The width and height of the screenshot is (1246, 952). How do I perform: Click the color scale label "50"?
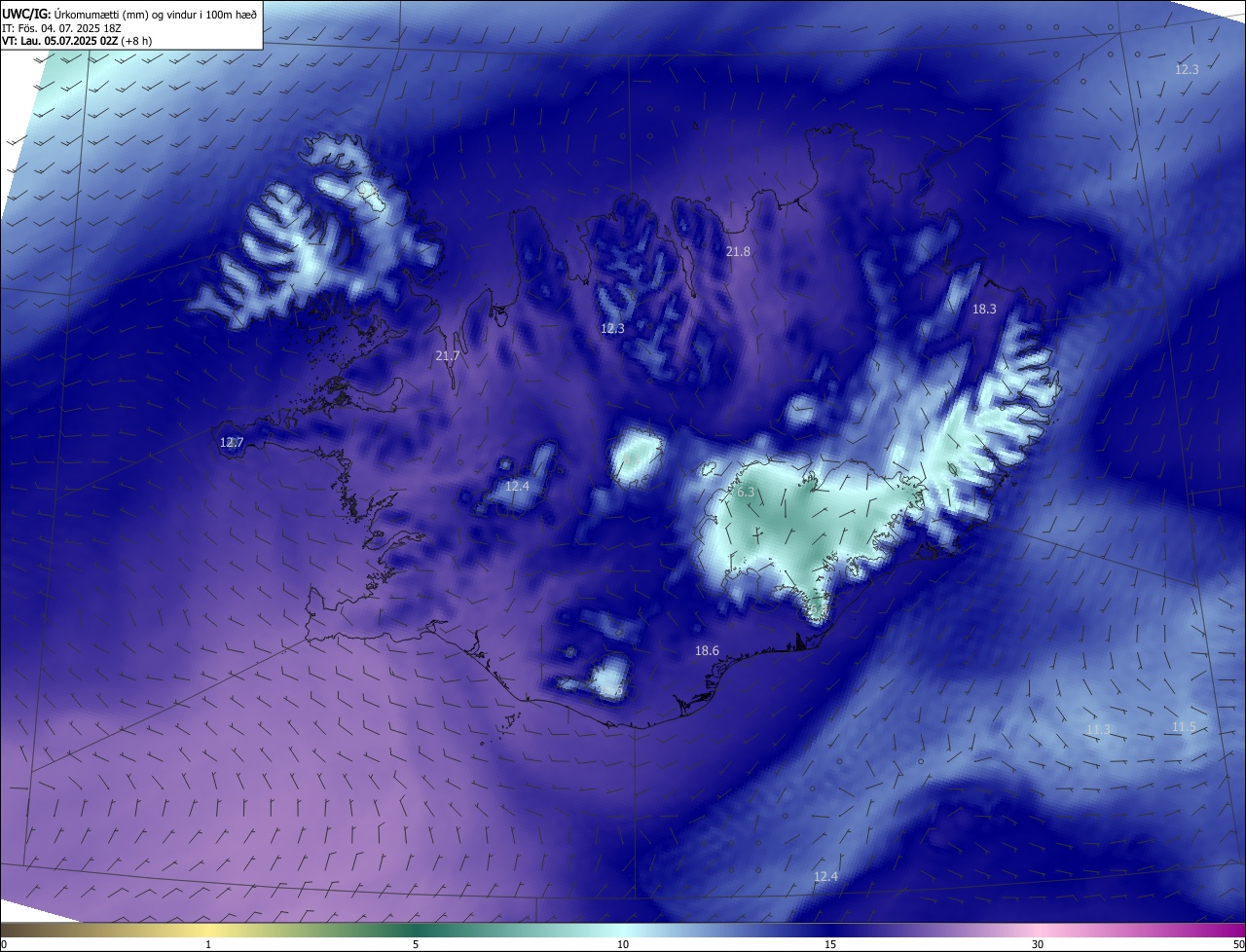click(1238, 944)
